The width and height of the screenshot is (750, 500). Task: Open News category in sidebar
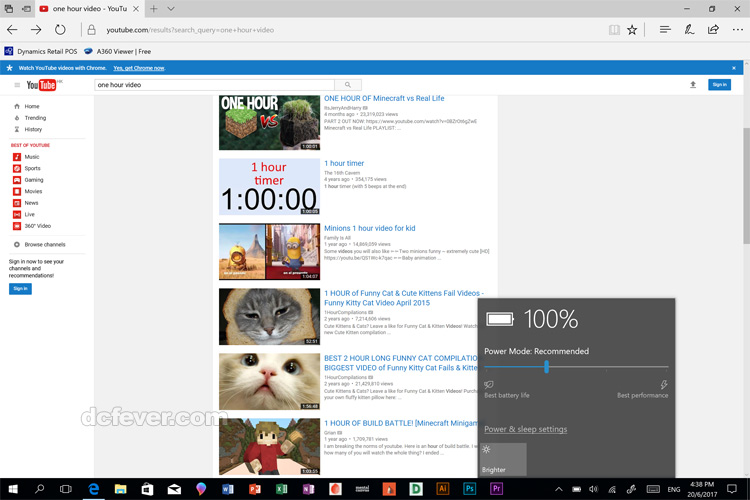point(25,203)
